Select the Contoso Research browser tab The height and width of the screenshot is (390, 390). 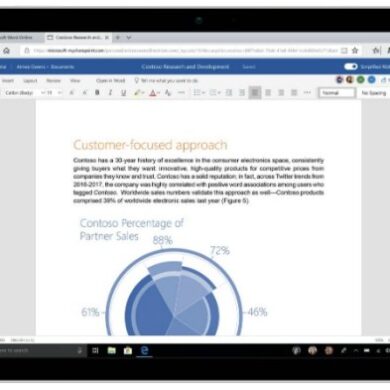point(78,38)
